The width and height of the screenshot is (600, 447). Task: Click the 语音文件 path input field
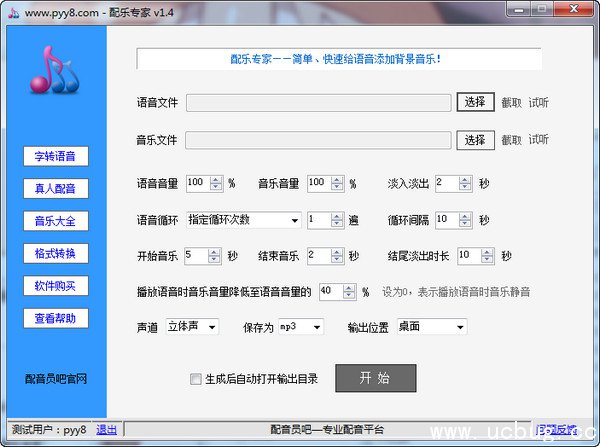click(x=318, y=102)
